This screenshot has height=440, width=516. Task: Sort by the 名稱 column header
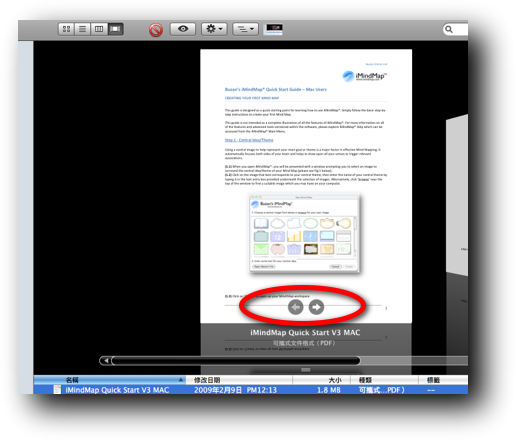(109, 380)
